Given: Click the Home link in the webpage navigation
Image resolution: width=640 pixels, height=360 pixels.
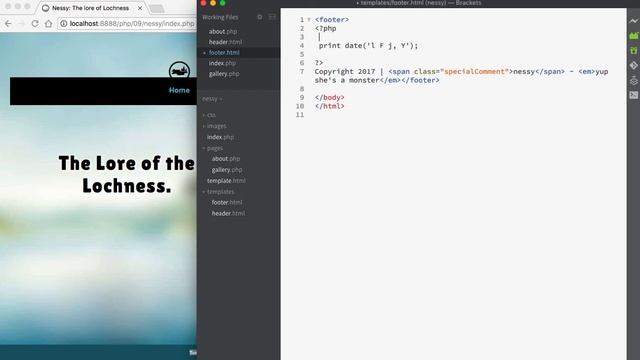Looking at the screenshot, I should coord(179,90).
